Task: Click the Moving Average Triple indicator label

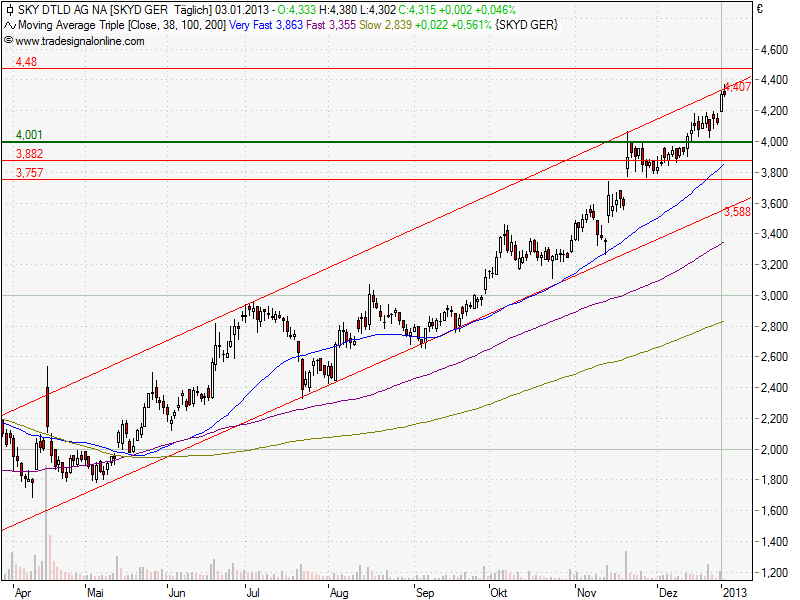Action: (71, 25)
